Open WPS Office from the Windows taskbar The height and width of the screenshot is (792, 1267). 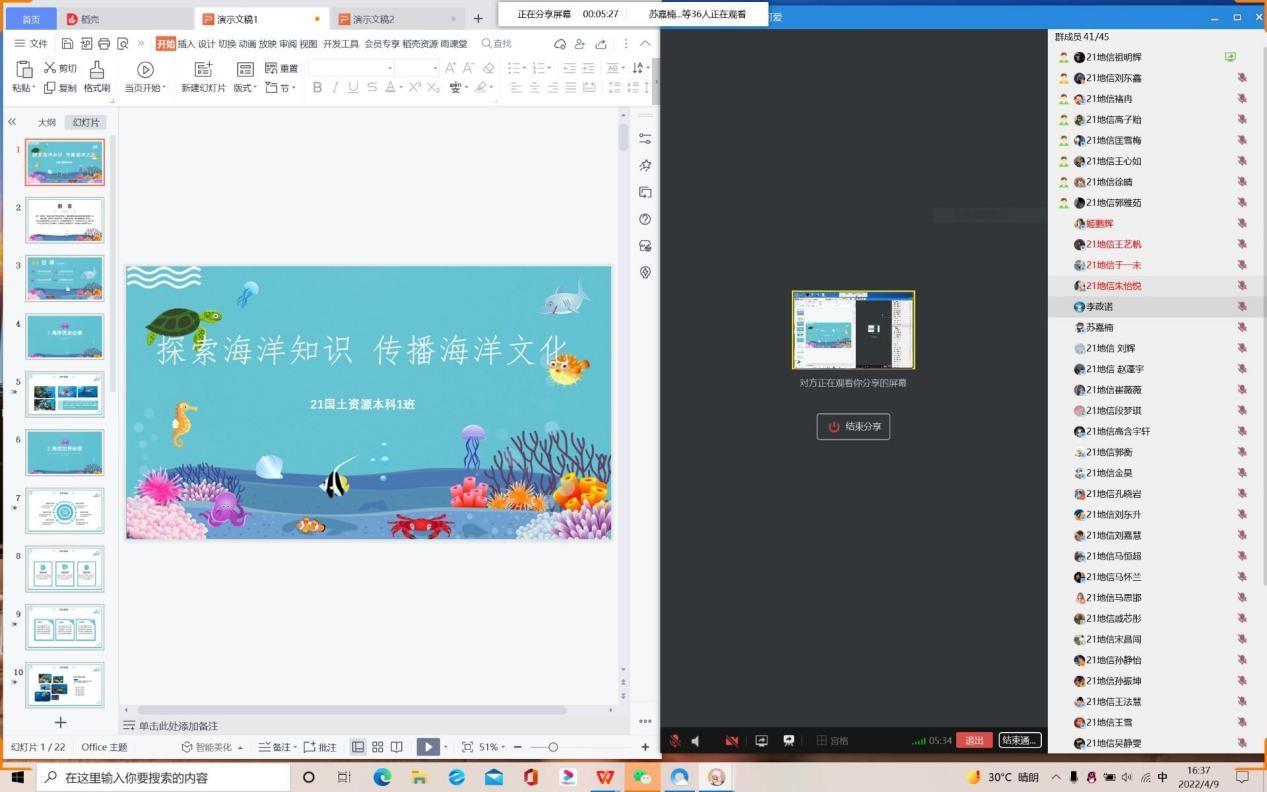point(605,777)
